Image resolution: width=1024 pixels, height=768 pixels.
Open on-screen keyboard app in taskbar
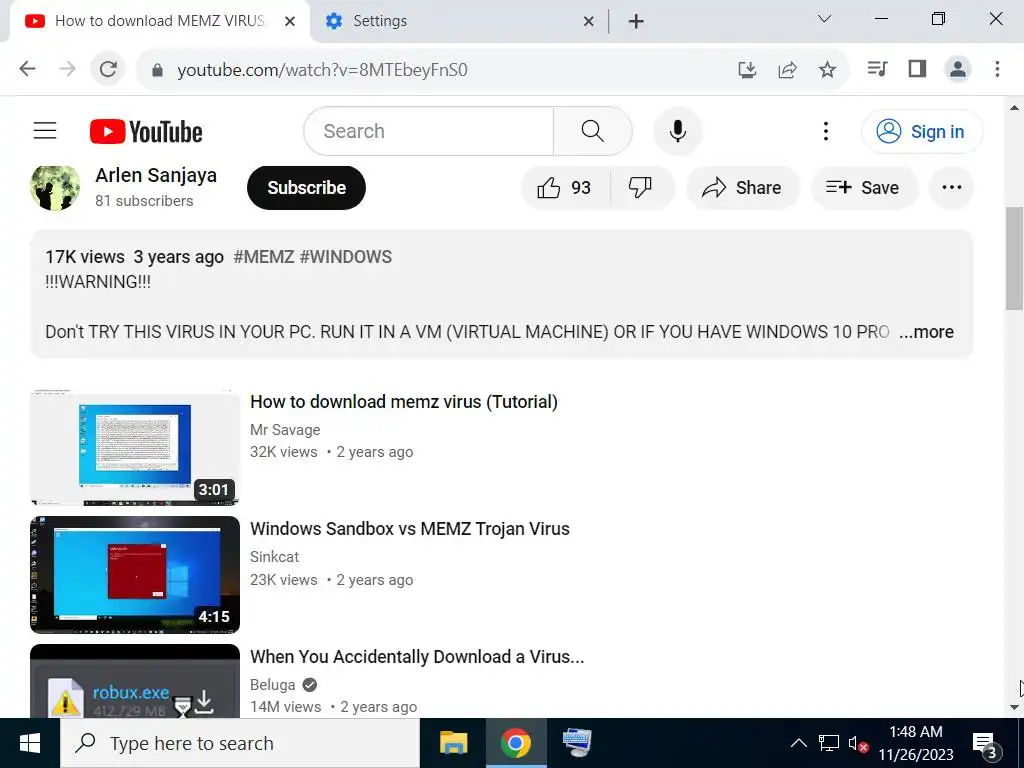[577, 743]
